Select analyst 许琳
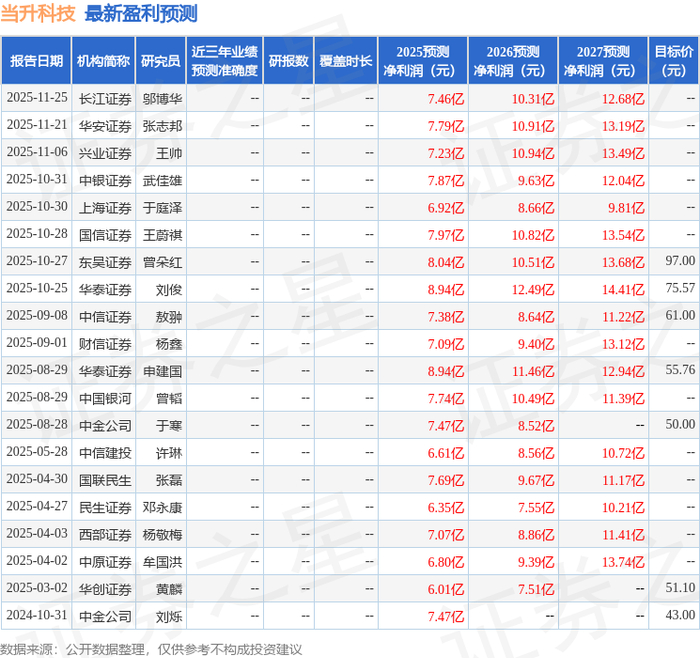The height and width of the screenshot is (658, 700). (169, 453)
